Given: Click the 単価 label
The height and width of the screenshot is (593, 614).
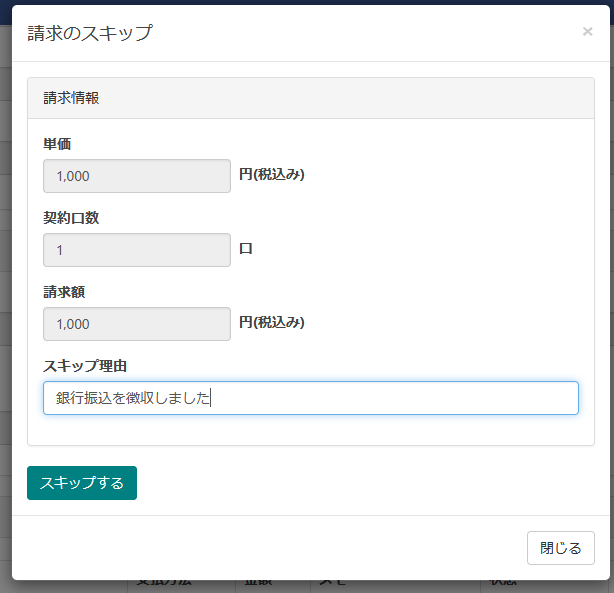Looking at the screenshot, I should (x=57, y=144).
